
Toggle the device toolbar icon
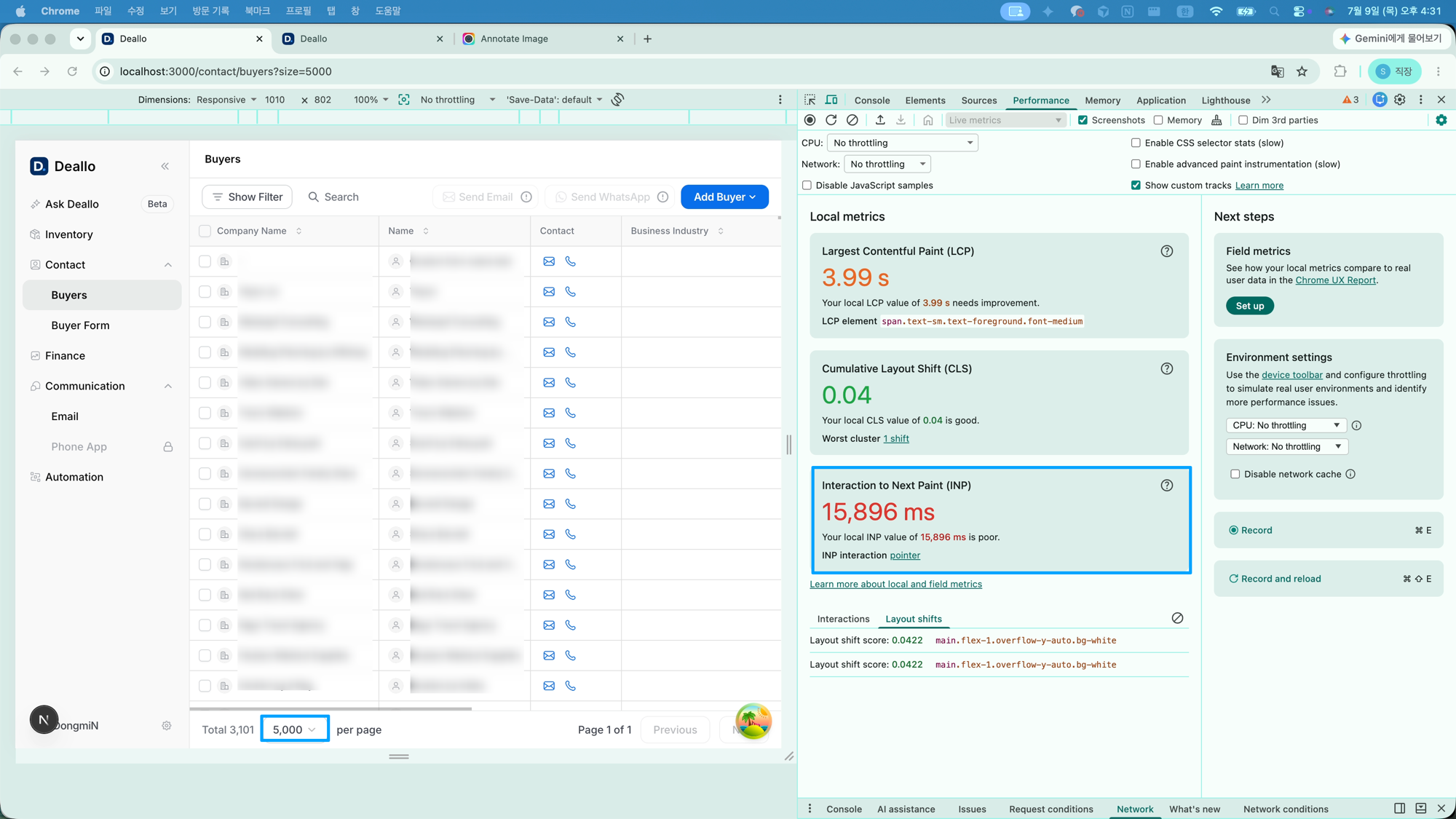(831, 100)
